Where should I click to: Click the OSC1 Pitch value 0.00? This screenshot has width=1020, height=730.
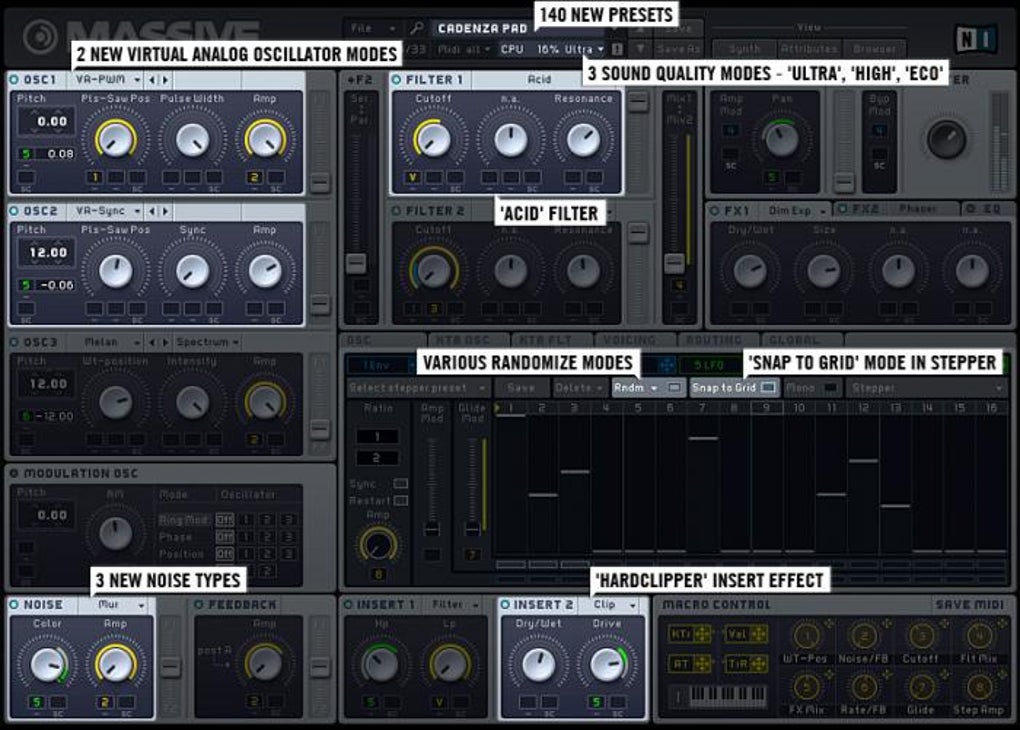coord(47,122)
